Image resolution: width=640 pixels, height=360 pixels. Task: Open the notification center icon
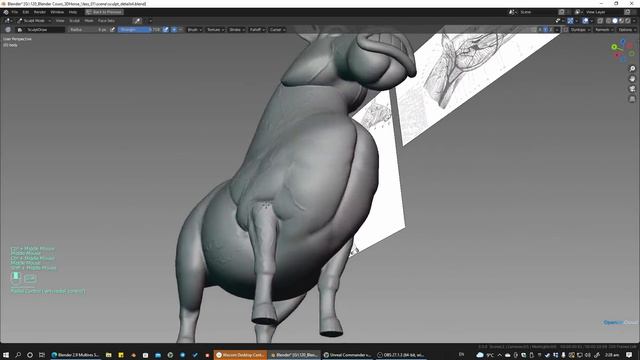[x=629, y=355]
